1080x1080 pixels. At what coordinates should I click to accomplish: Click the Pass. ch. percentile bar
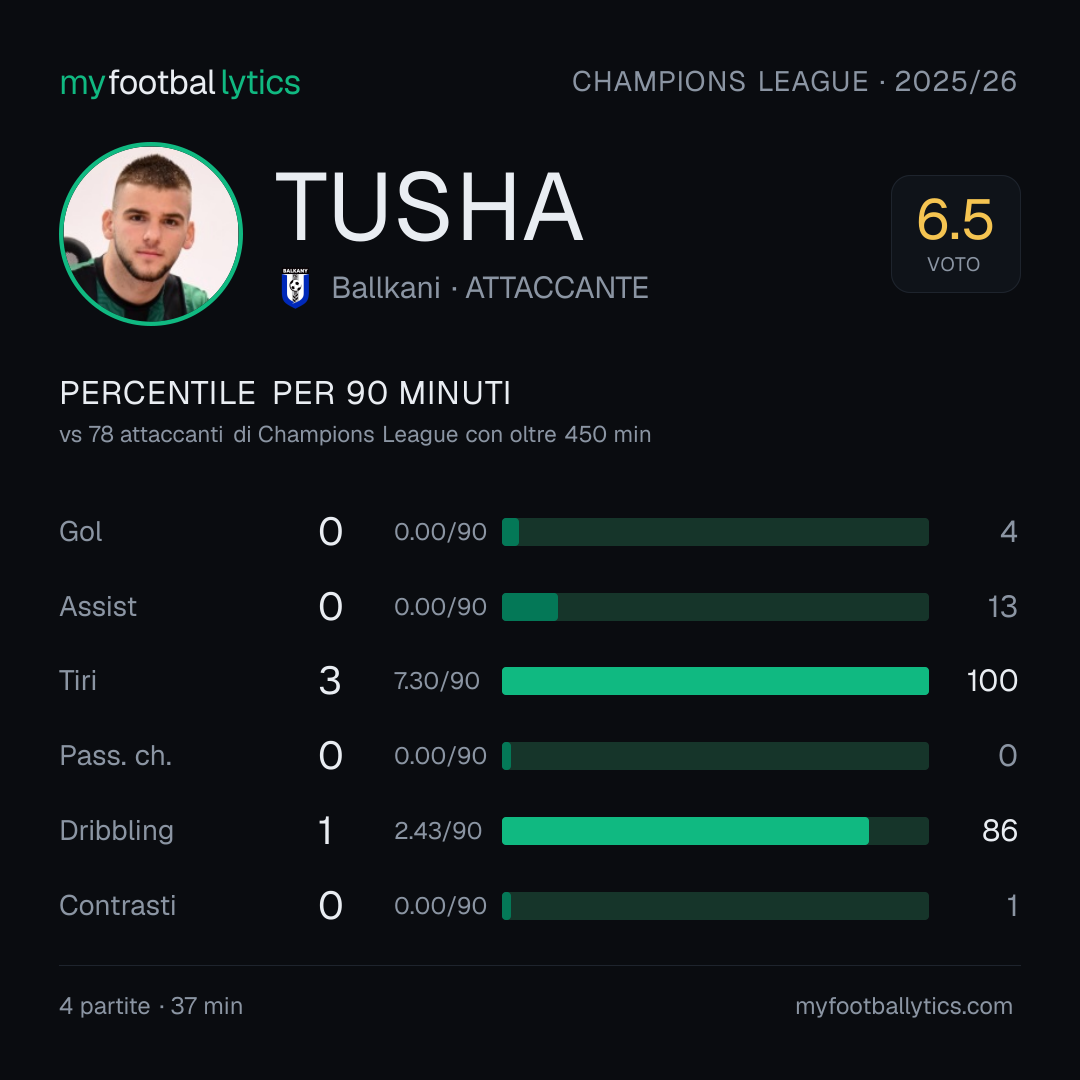point(715,756)
